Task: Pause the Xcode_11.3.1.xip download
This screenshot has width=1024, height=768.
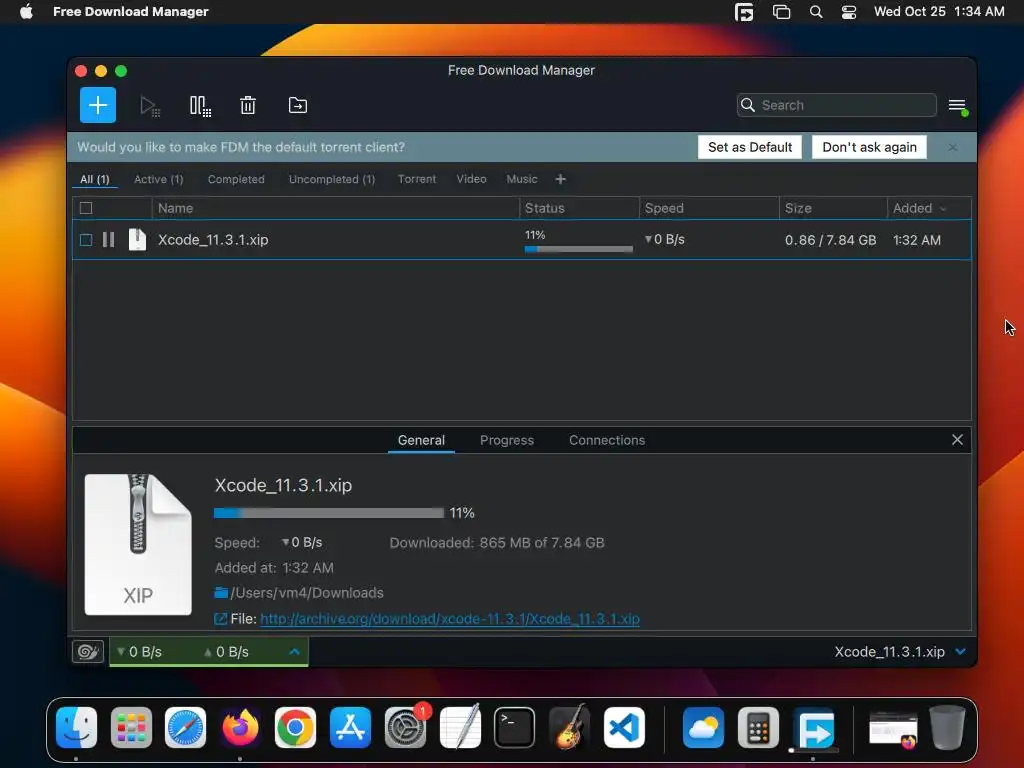Action: [108, 240]
